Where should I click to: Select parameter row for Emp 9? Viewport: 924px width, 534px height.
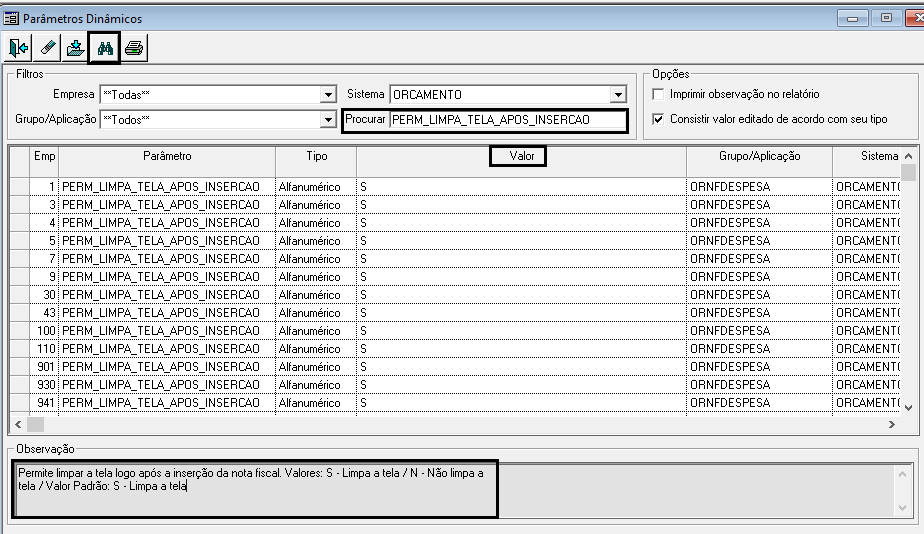[455, 276]
